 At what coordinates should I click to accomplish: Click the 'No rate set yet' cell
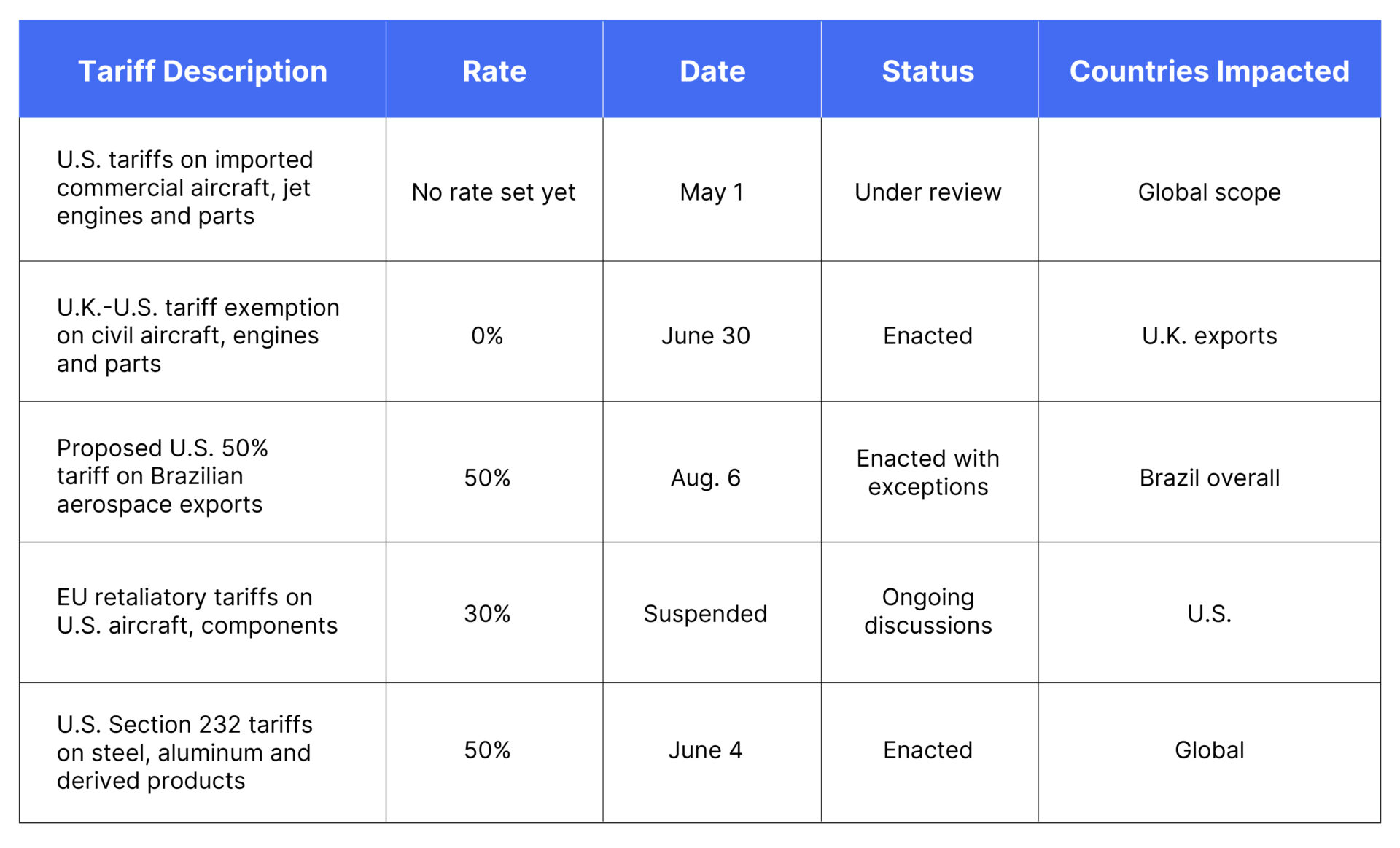[x=494, y=192]
